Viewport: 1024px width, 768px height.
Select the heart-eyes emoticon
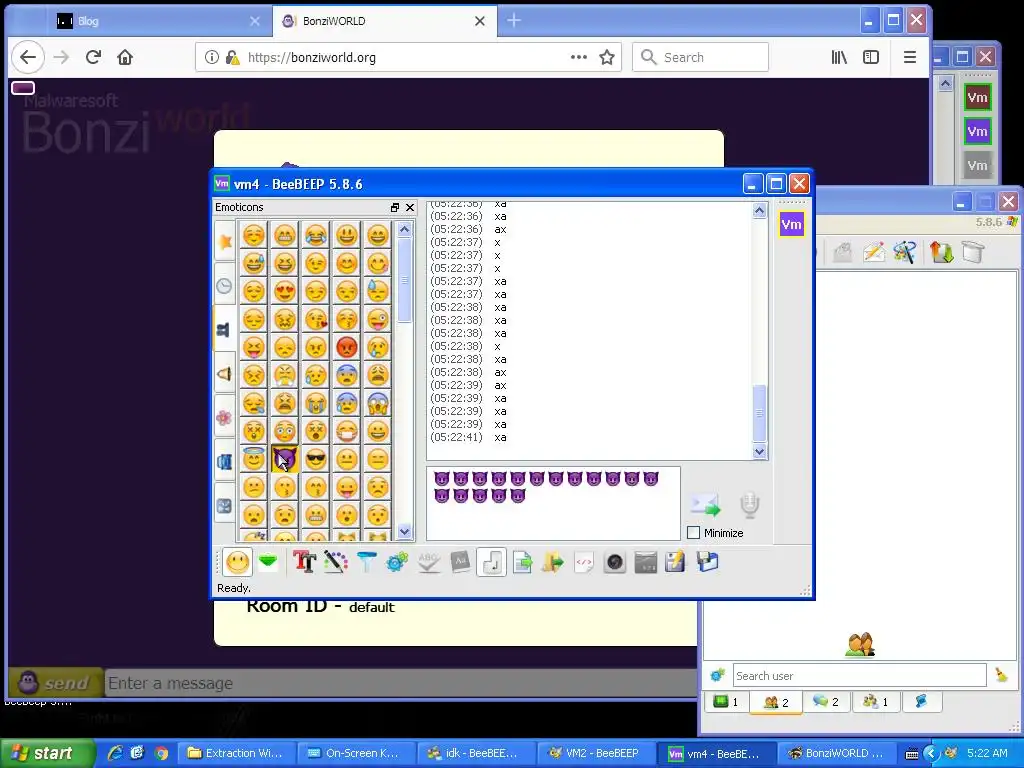tap(285, 291)
